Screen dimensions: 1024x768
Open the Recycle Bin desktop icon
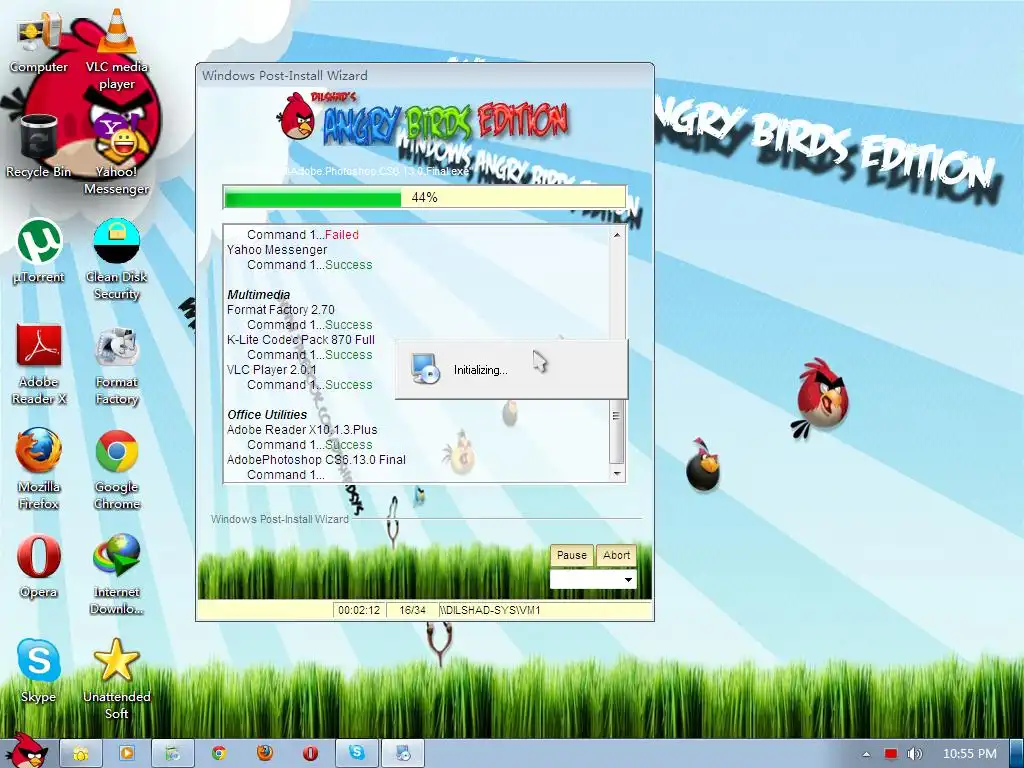pyautogui.click(x=39, y=146)
